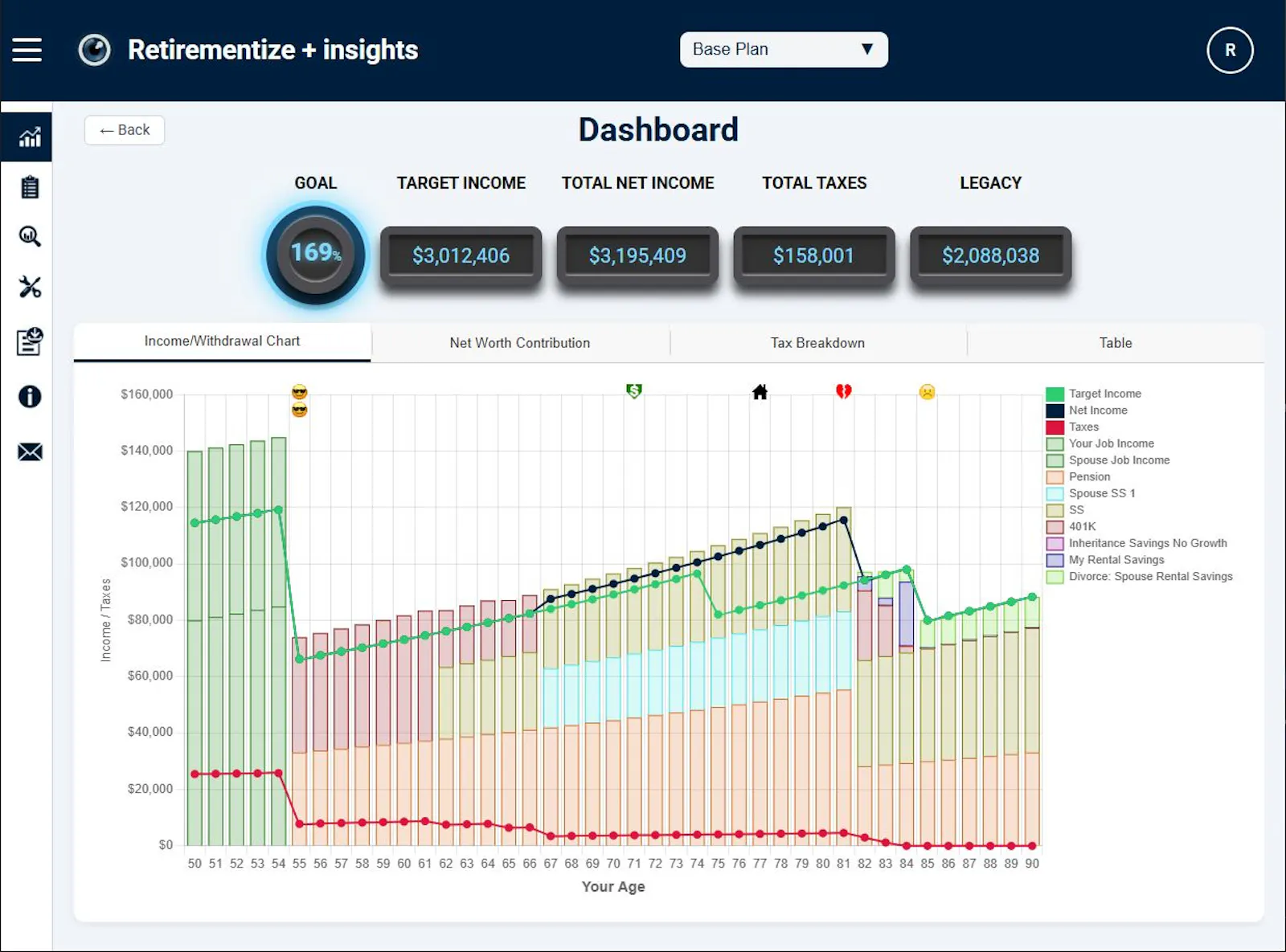The image size is (1286, 952).
Task: Open the mail envelope sidebar icon
Action: tap(30, 451)
